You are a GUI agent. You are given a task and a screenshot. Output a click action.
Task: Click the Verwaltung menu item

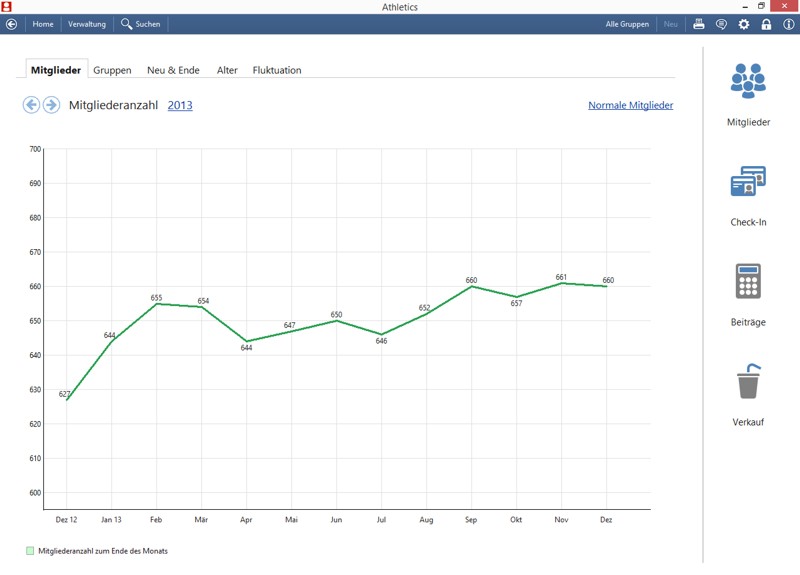pyautogui.click(x=87, y=24)
